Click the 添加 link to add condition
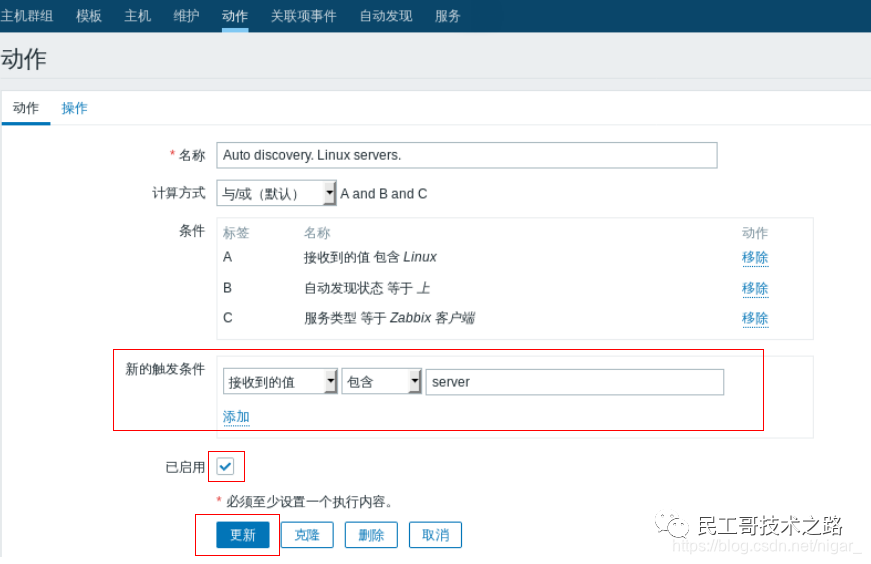 click(236, 417)
